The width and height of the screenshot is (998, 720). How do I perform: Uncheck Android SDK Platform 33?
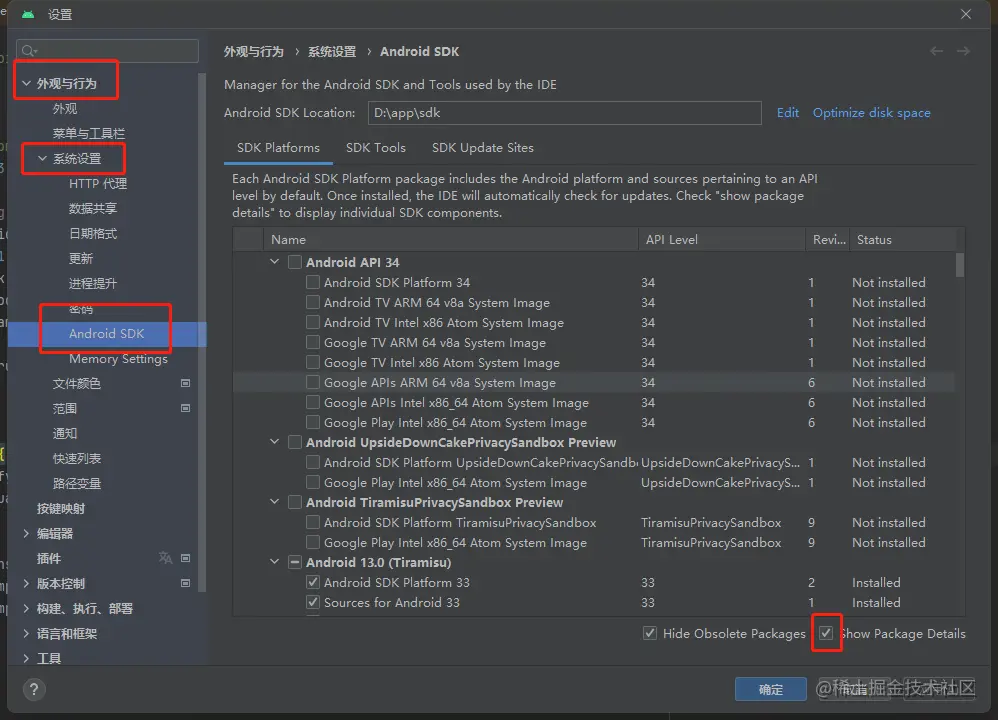(x=313, y=582)
